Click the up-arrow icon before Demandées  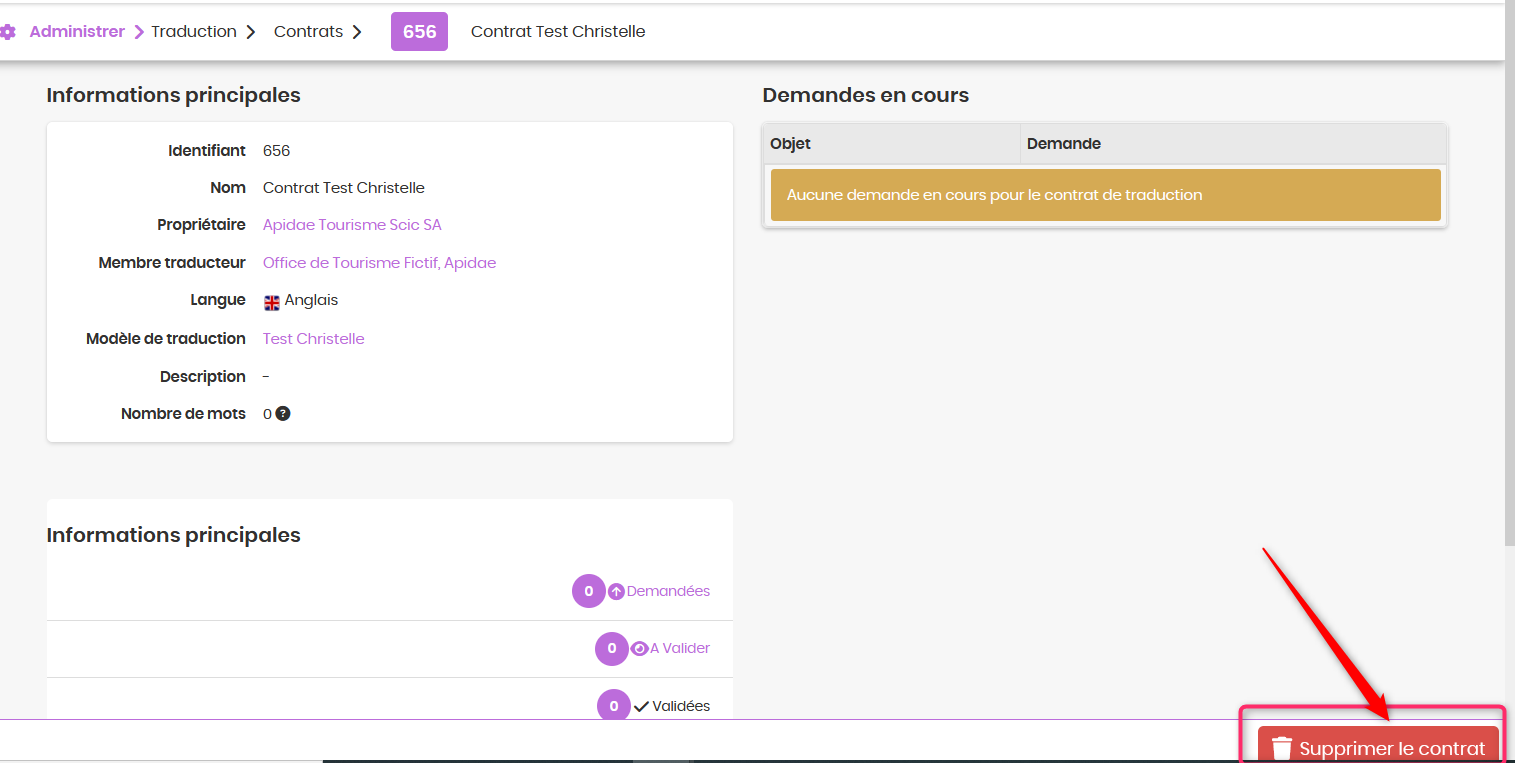pyautogui.click(x=617, y=591)
